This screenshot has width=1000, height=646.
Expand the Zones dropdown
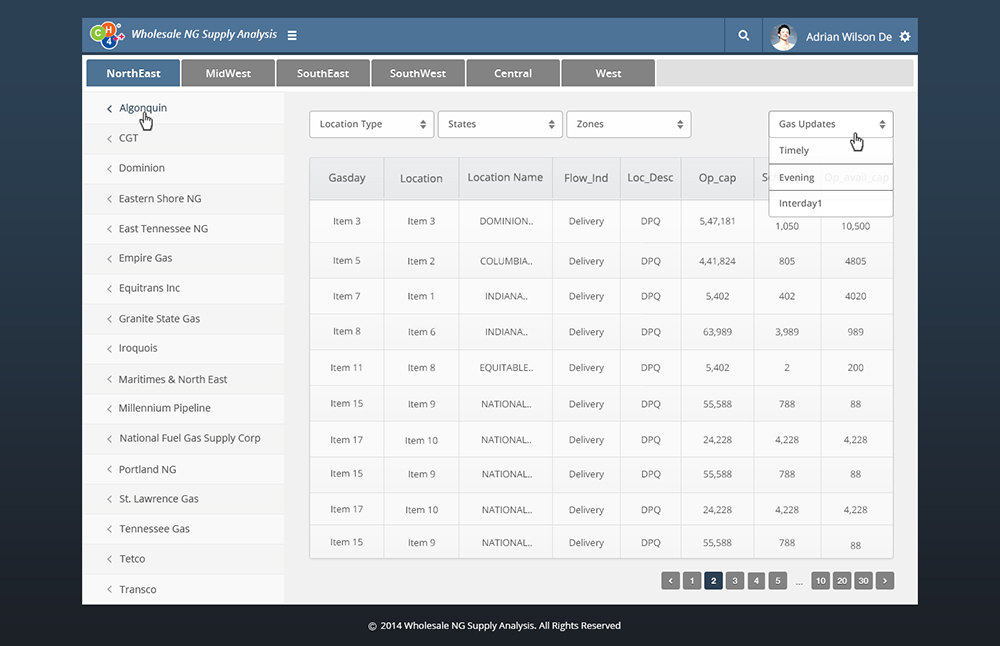[627, 124]
